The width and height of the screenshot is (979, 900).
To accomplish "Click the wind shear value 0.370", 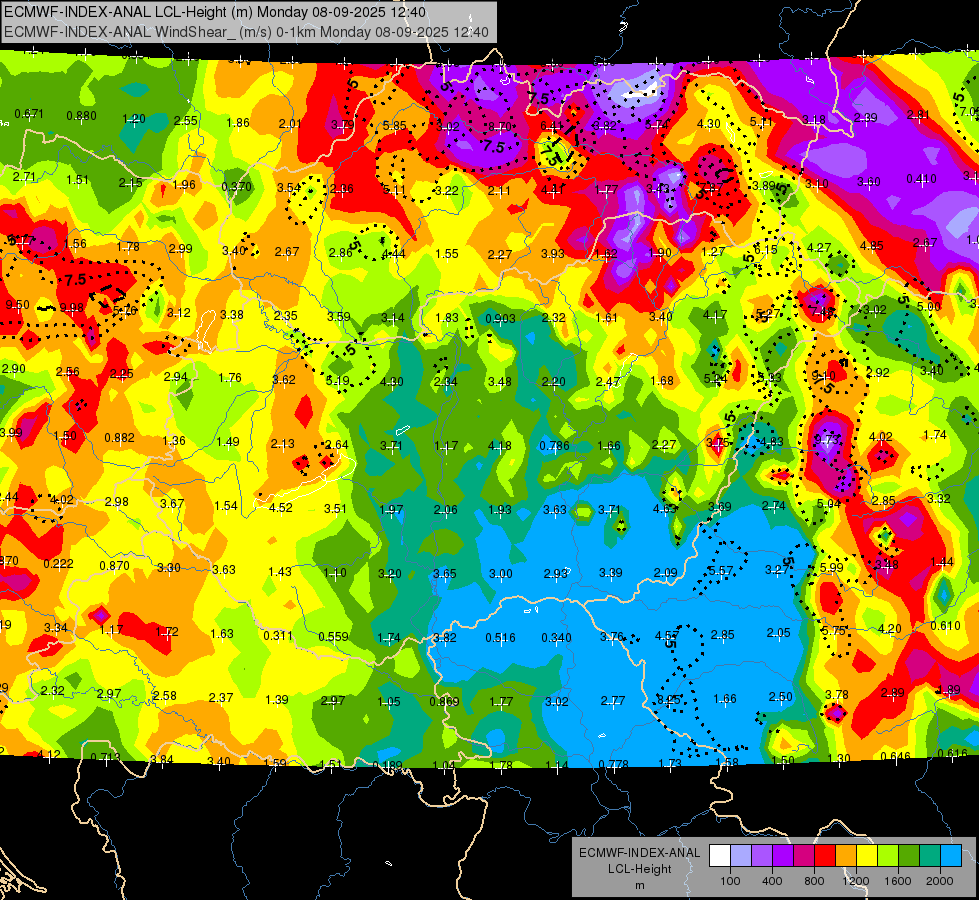I will [237, 186].
